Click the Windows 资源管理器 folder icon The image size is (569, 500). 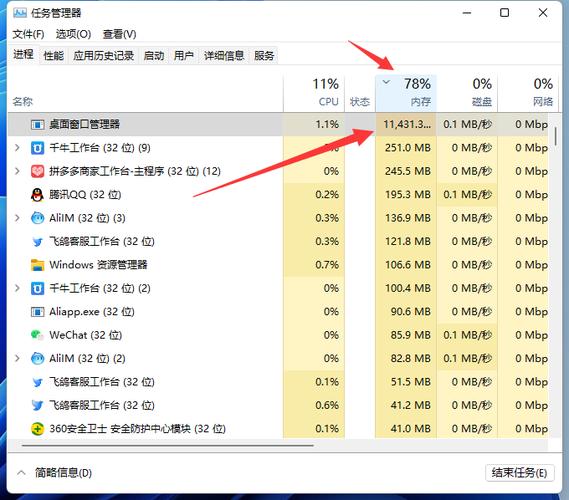37,265
